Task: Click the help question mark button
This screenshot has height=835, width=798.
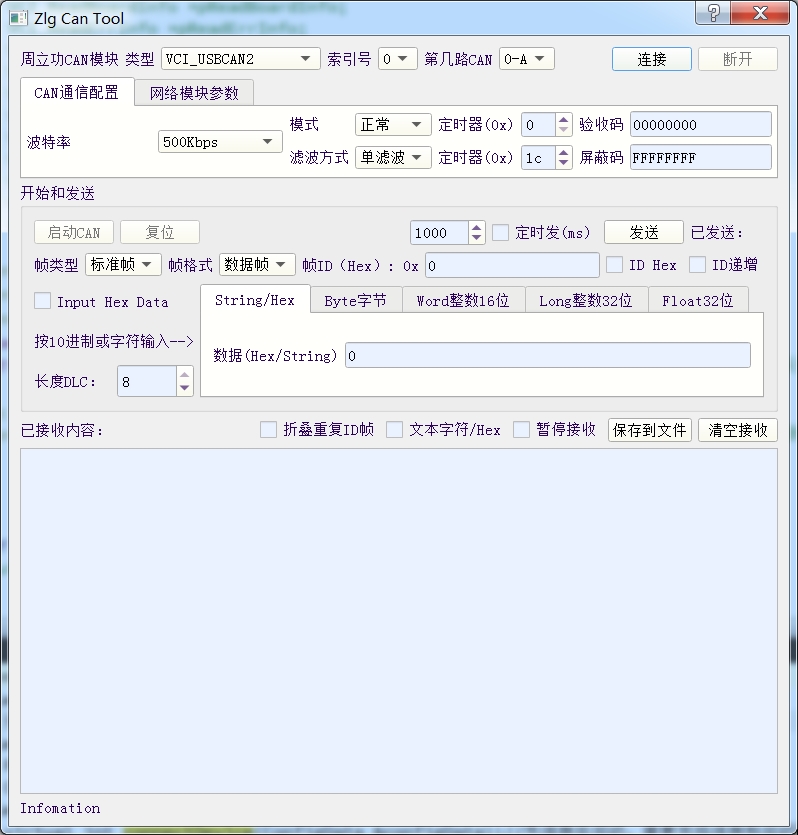Action: (x=713, y=13)
